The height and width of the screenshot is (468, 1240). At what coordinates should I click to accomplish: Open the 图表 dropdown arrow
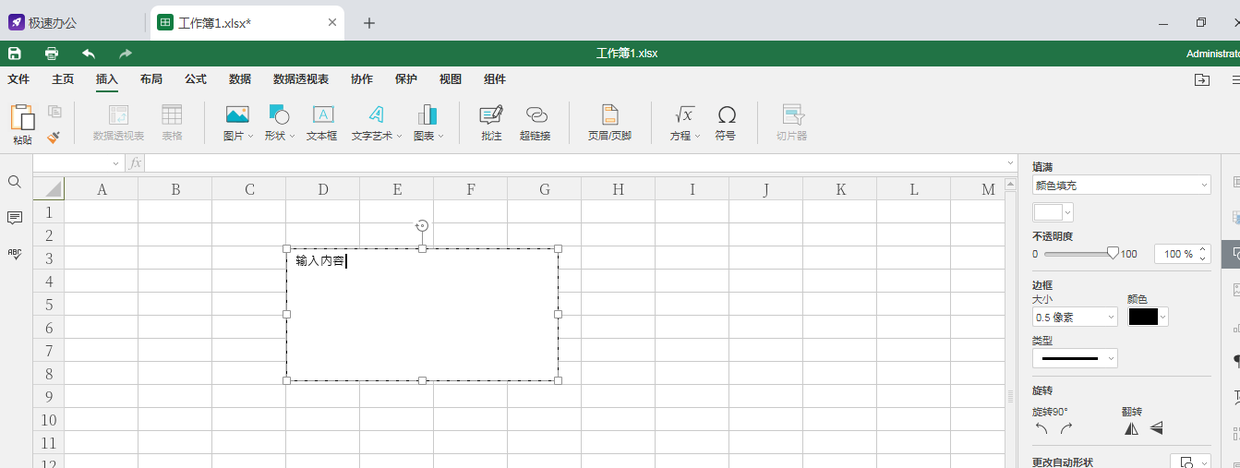(x=441, y=136)
